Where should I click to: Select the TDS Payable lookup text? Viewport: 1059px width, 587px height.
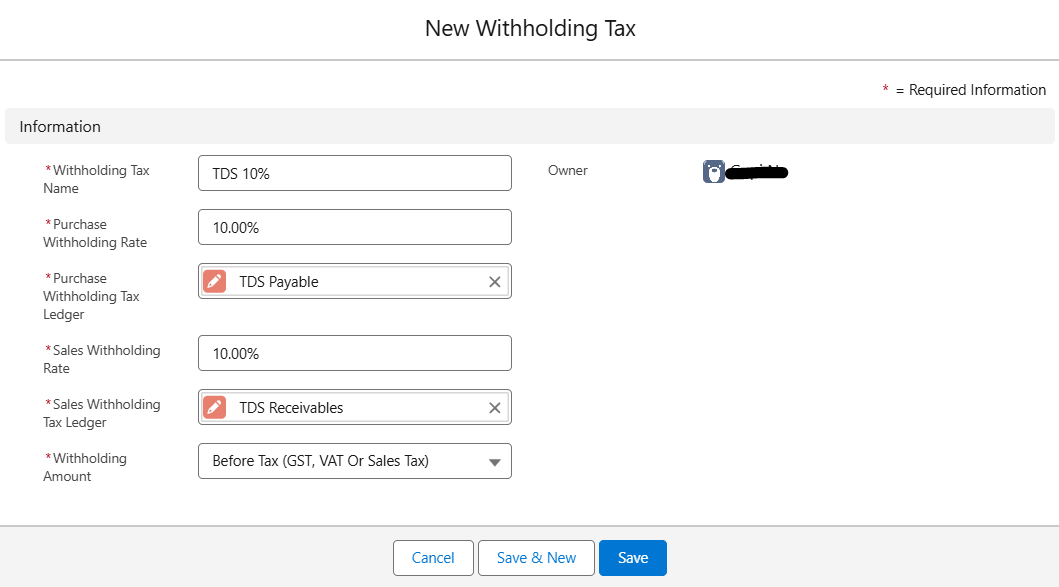click(279, 282)
